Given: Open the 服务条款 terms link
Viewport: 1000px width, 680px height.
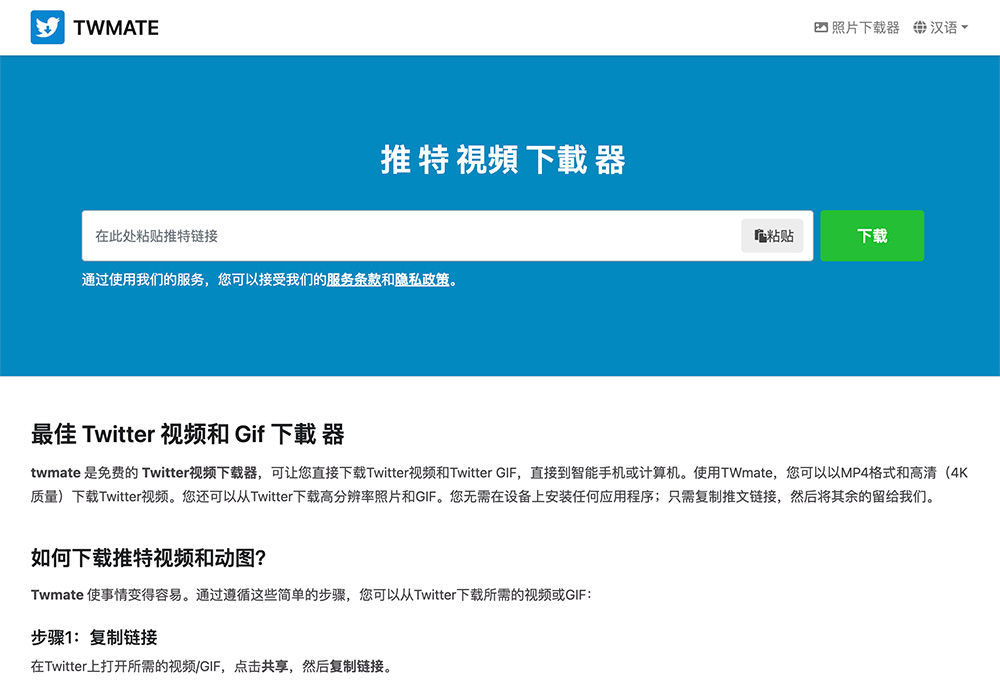Looking at the screenshot, I should 353,279.
